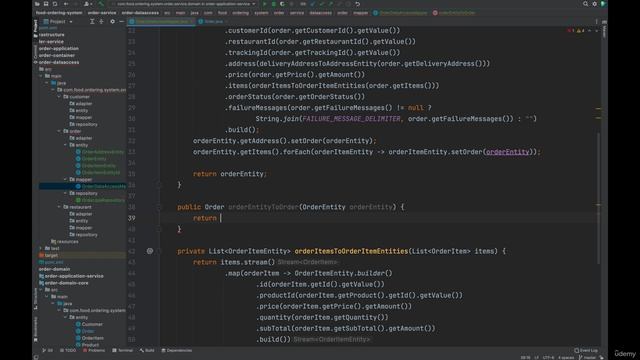Open the Terminal tool window
This screenshot has height=360, width=640.
click(x=122, y=351)
